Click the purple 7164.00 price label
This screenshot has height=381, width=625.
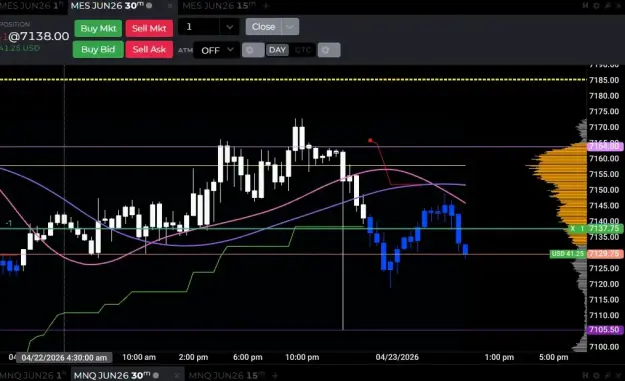tap(604, 146)
